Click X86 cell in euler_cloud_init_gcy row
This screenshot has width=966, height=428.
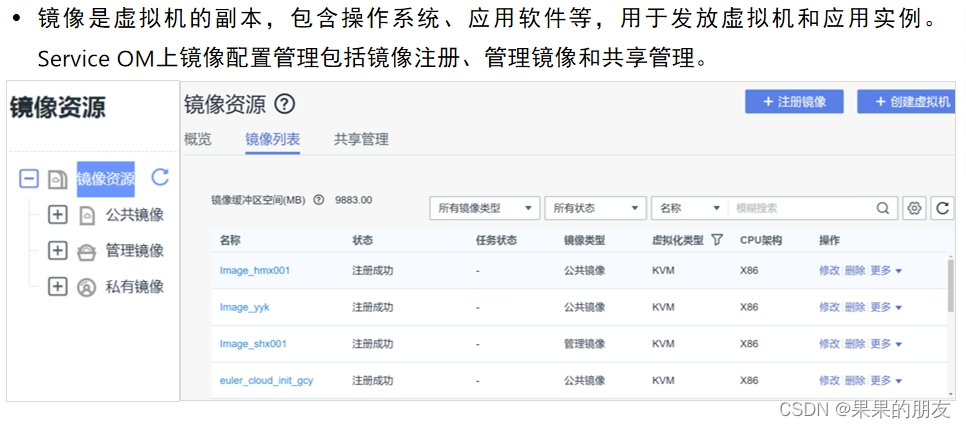749,381
